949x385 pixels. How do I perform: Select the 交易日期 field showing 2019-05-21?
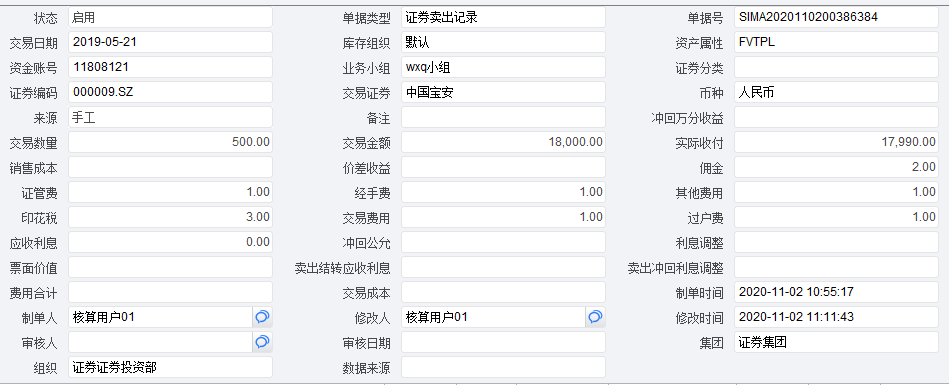tap(170, 42)
